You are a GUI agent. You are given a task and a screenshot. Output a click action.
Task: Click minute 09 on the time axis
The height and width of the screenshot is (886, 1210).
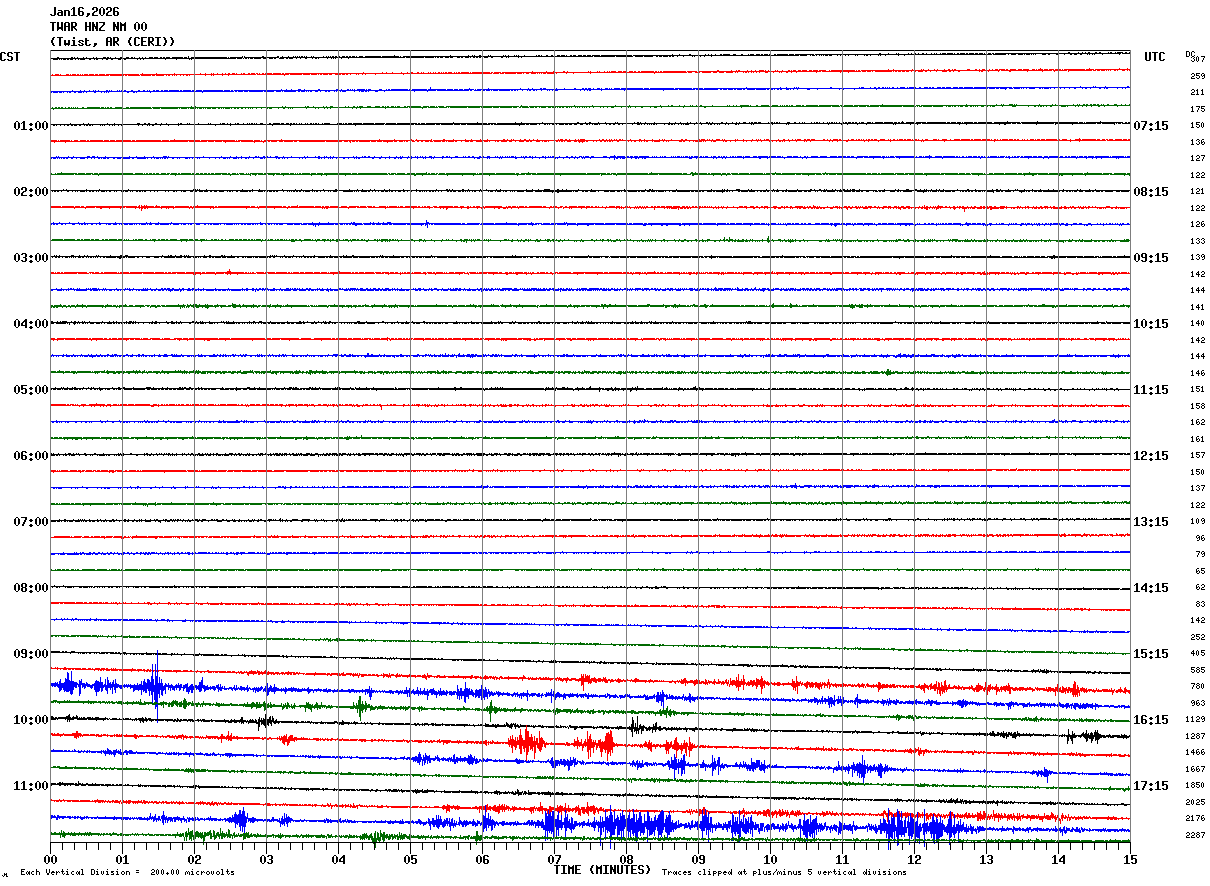coord(698,859)
